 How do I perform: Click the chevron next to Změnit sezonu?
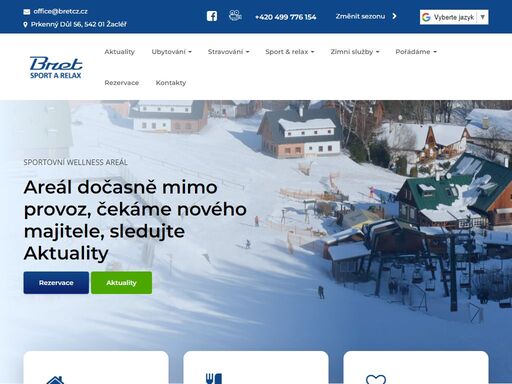394,16
